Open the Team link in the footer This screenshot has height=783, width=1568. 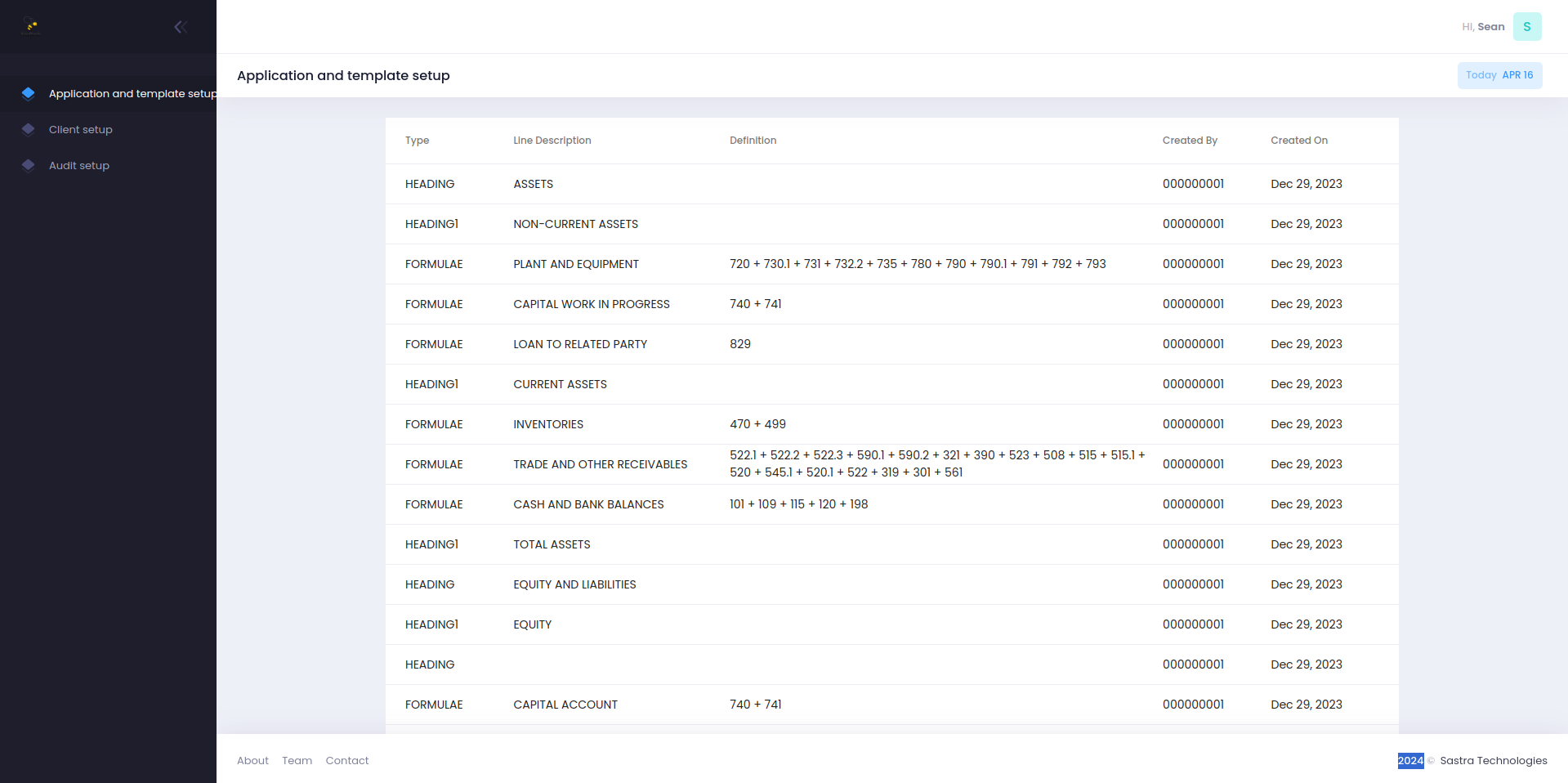click(297, 760)
